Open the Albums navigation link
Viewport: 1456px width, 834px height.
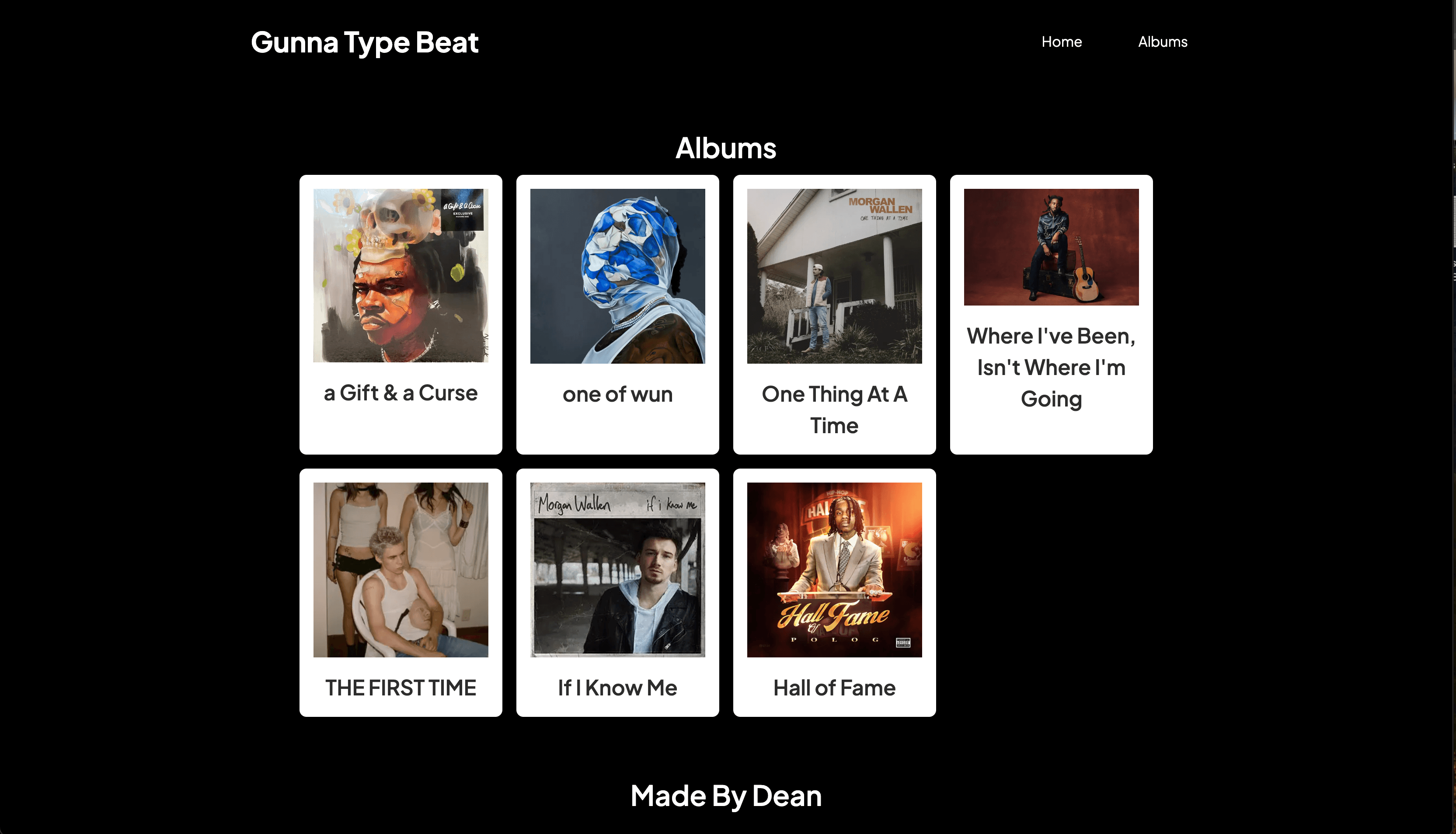pos(1162,42)
